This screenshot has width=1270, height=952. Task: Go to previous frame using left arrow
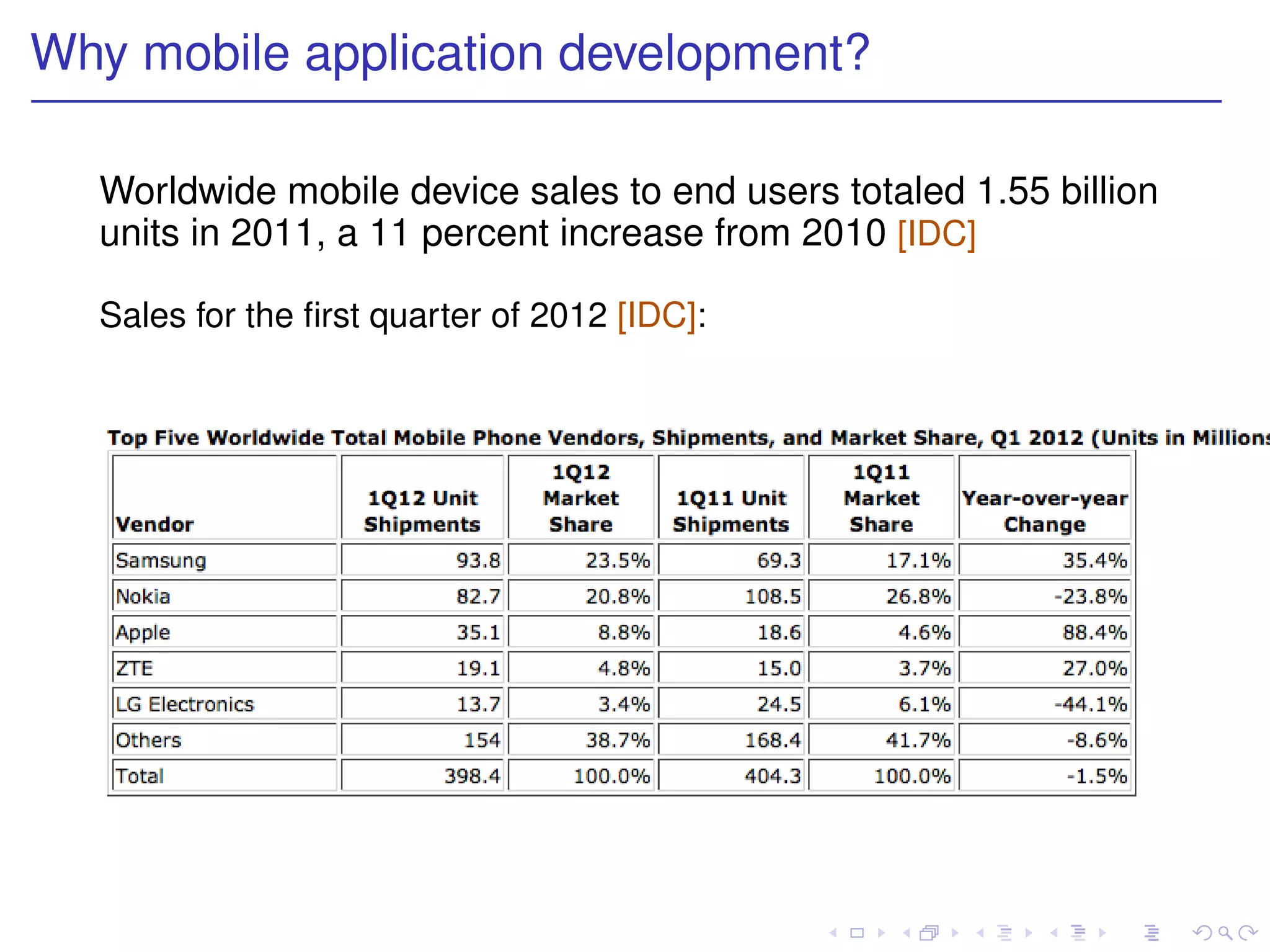tap(907, 933)
